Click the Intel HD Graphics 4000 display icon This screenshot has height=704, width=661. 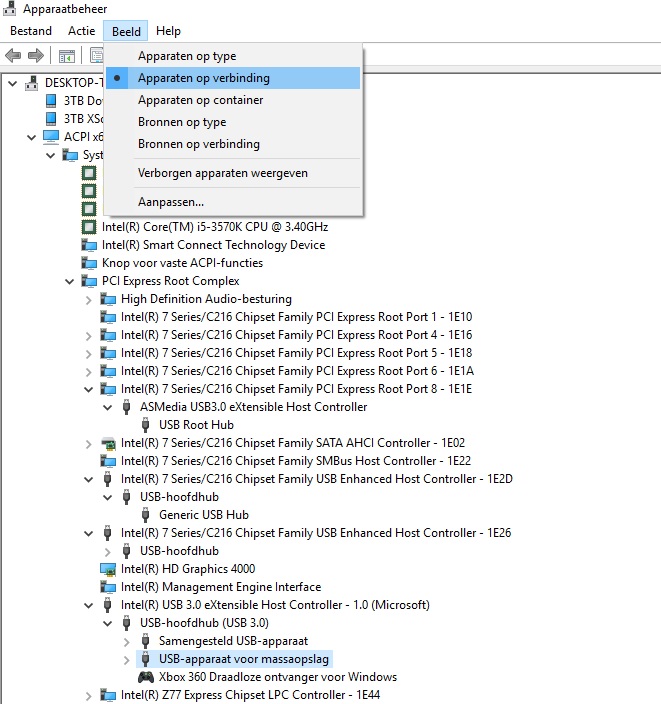point(108,569)
